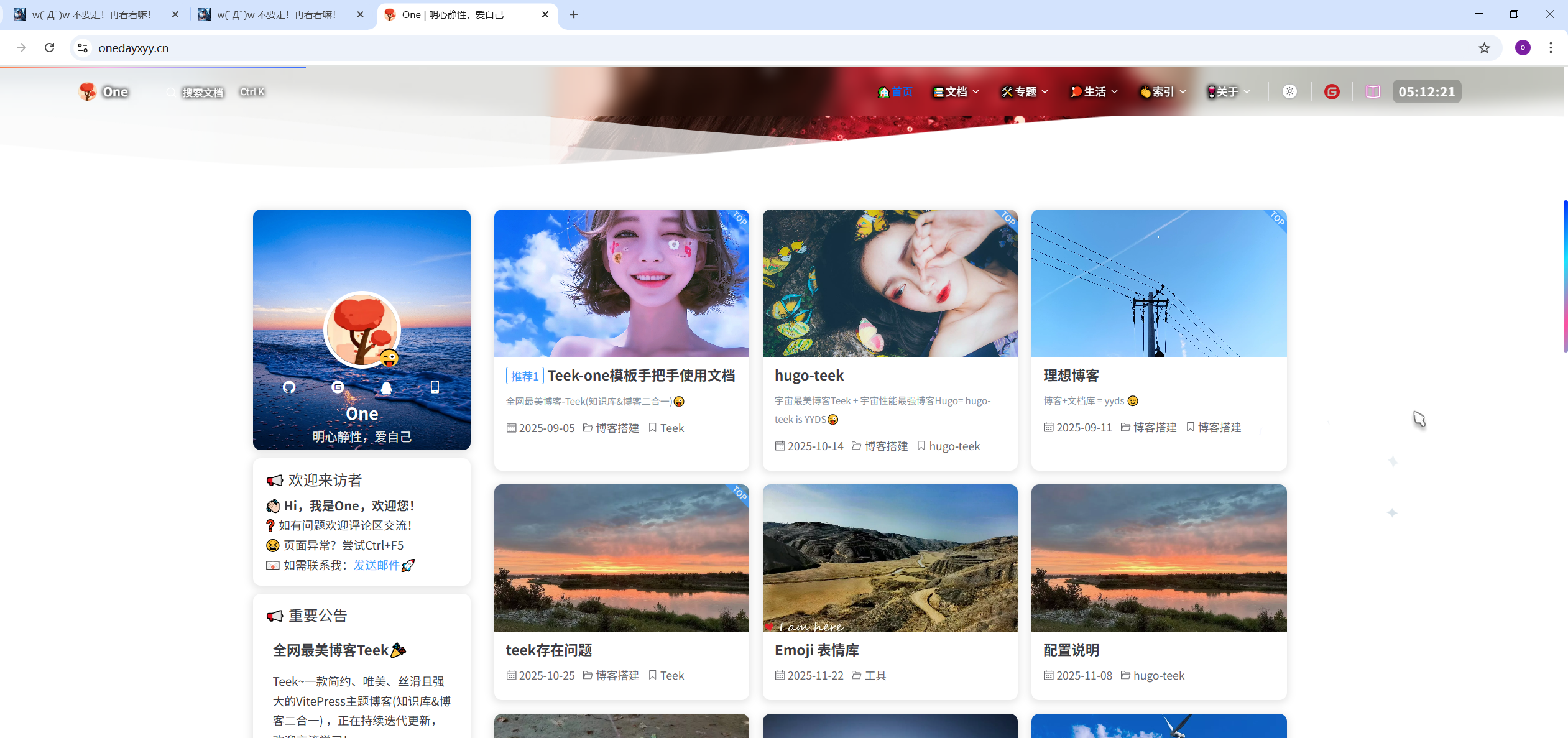Expand the 生活 dropdown menu
The image size is (1568, 738).
click(x=1094, y=92)
